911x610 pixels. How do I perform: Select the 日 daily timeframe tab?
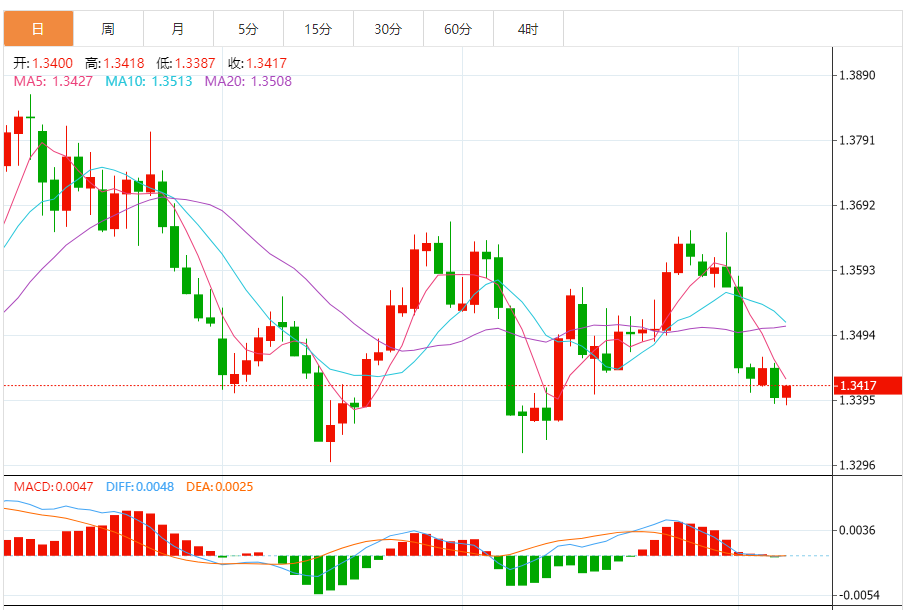coord(38,28)
